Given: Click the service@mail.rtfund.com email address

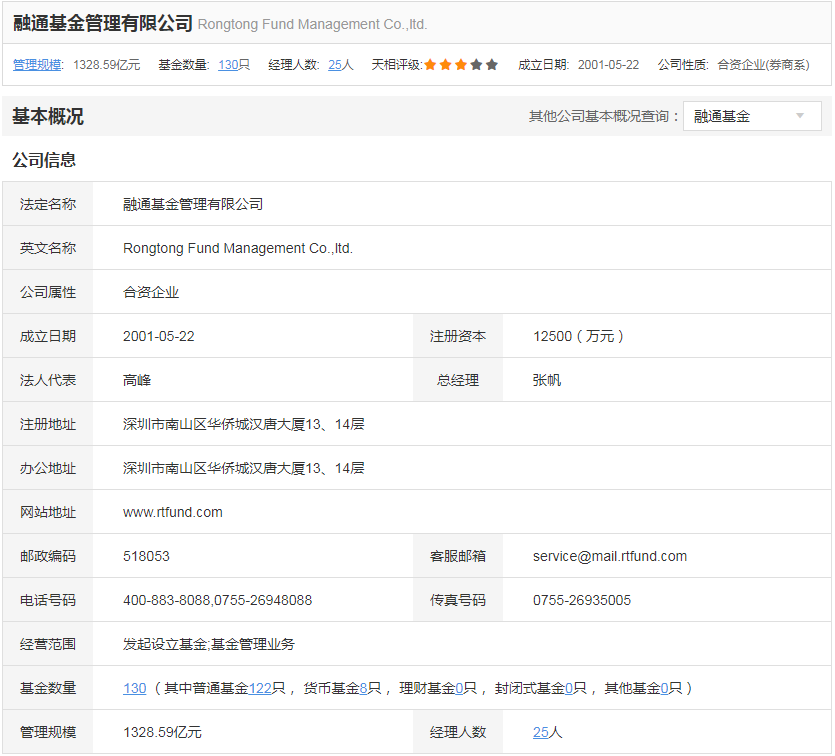Looking at the screenshot, I should coord(609,556).
